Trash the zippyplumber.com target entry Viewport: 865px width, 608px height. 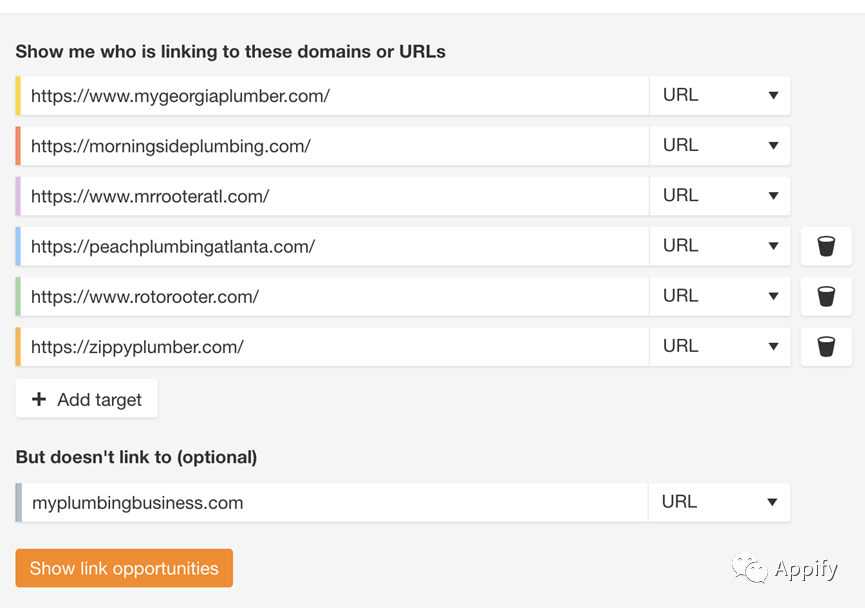coord(826,346)
